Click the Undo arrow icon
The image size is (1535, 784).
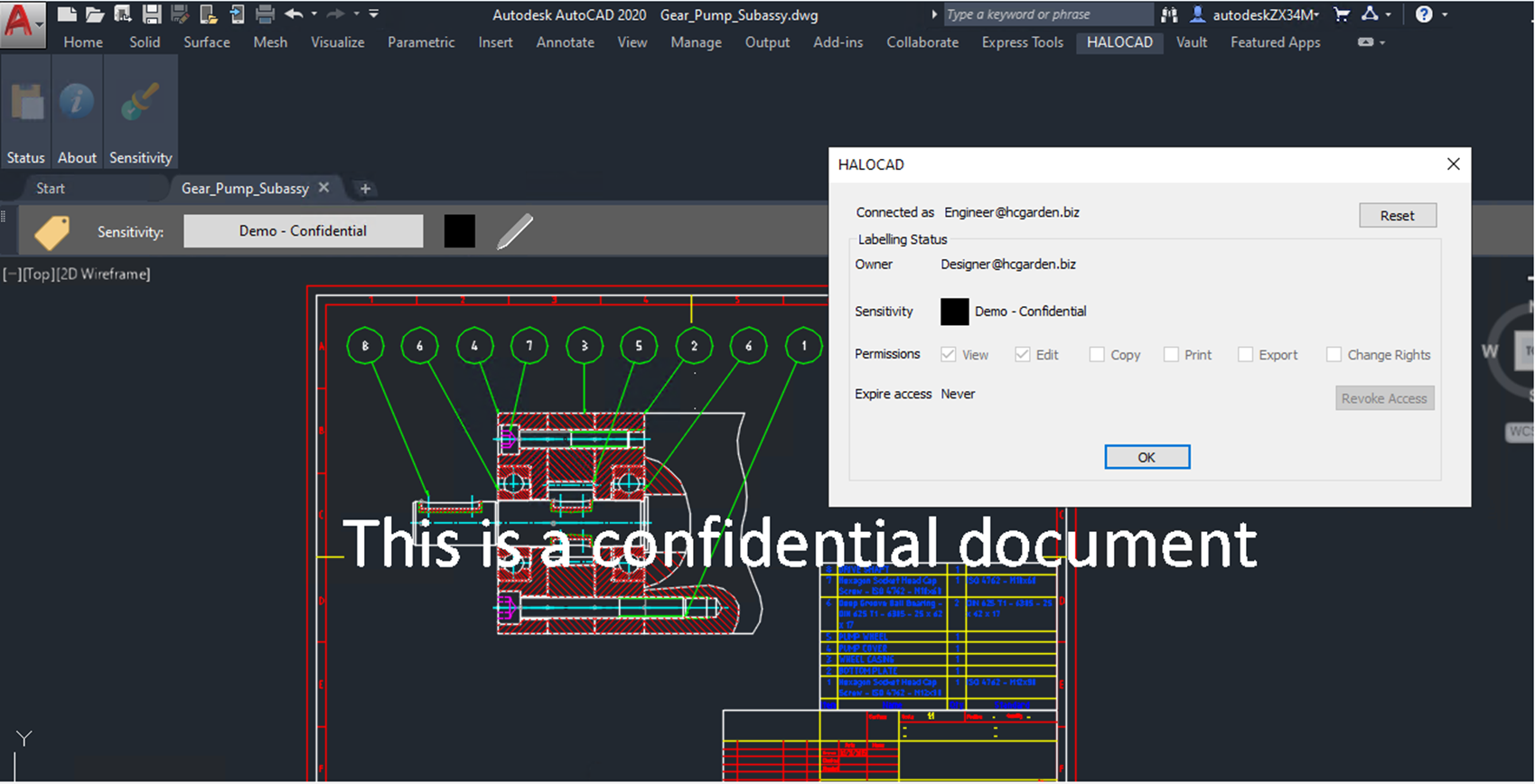[x=294, y=14]
